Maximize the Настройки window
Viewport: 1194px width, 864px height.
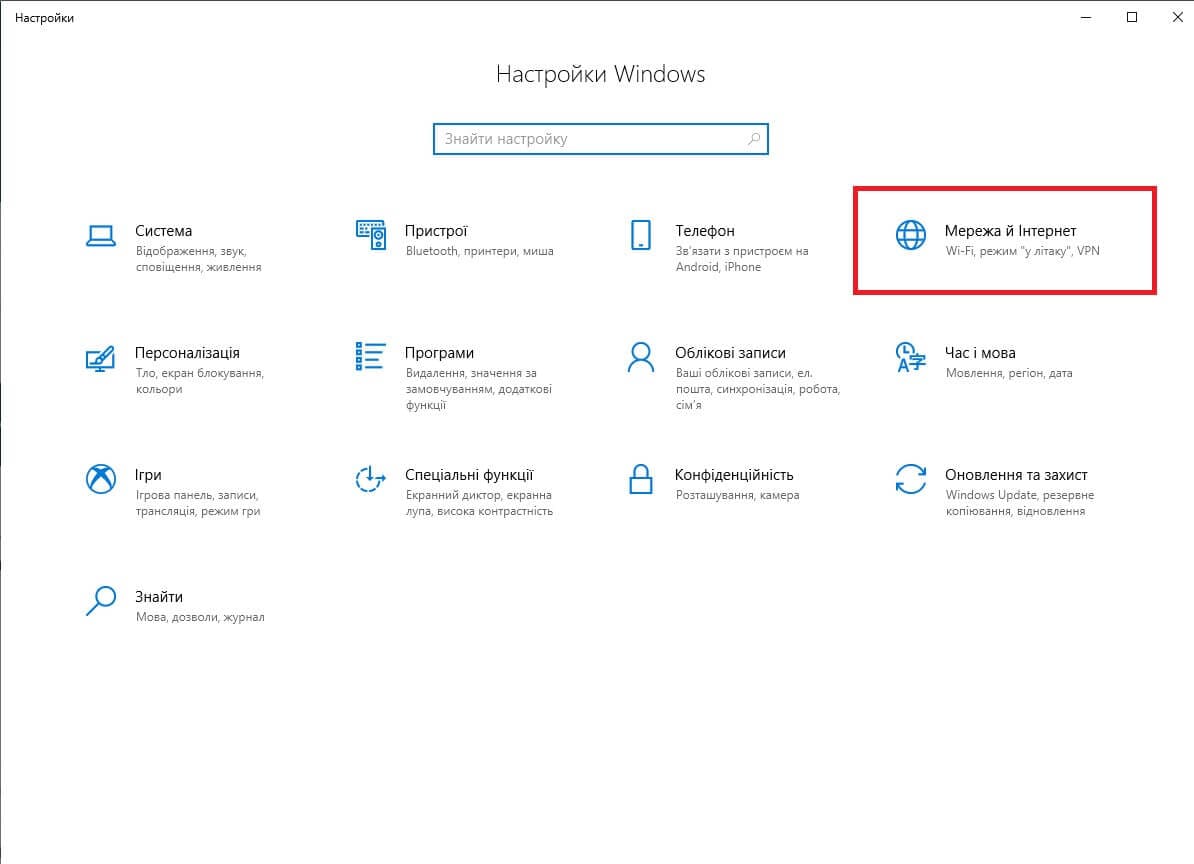point(1132,18)
